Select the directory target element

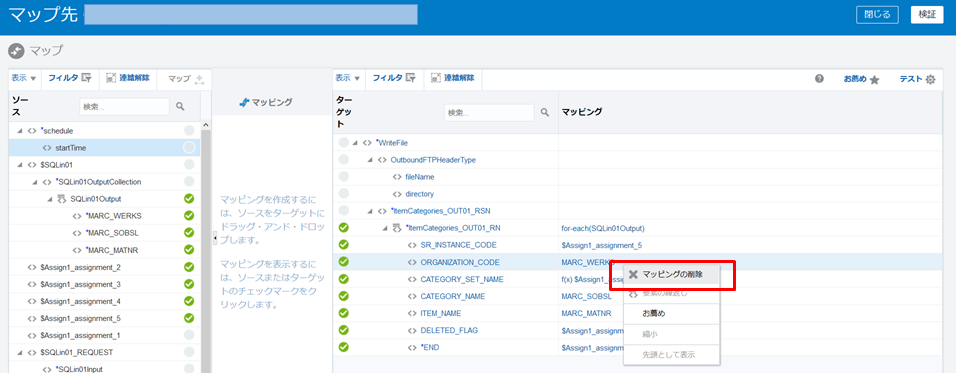[x=419, y=194]
